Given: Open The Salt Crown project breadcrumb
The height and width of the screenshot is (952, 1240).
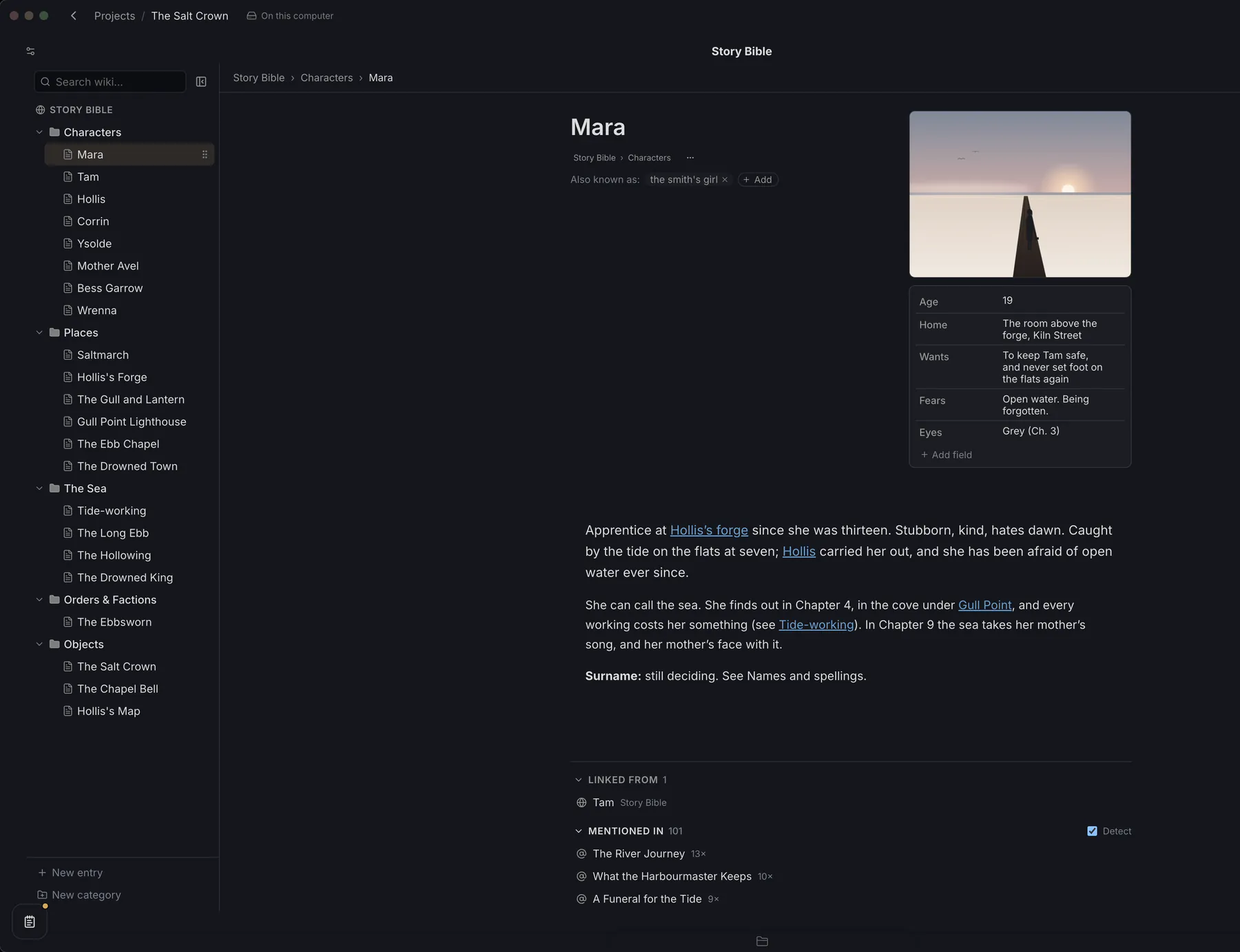Looking at the screenshot, I should [189, 16].
